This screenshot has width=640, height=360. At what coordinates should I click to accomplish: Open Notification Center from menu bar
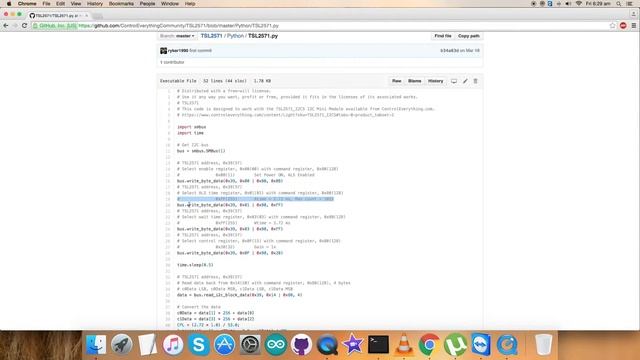[x=630, y=4]
